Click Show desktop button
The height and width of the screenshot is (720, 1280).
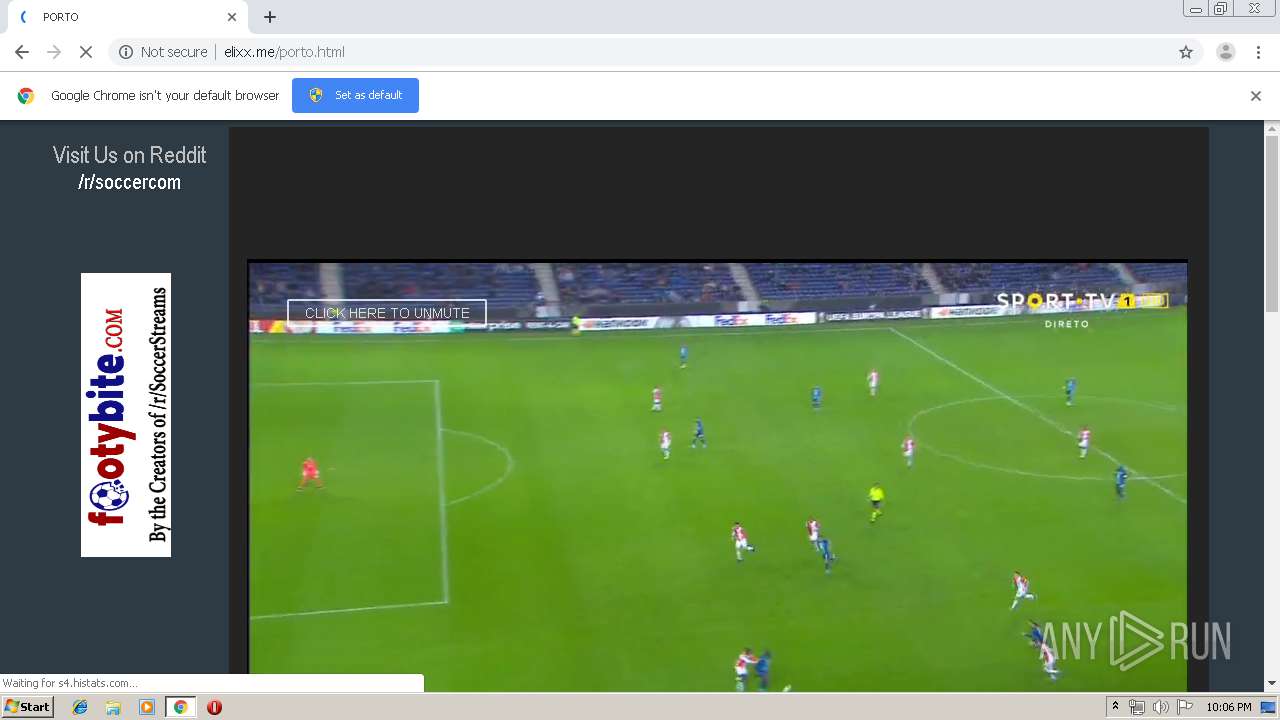[1269, 707]
